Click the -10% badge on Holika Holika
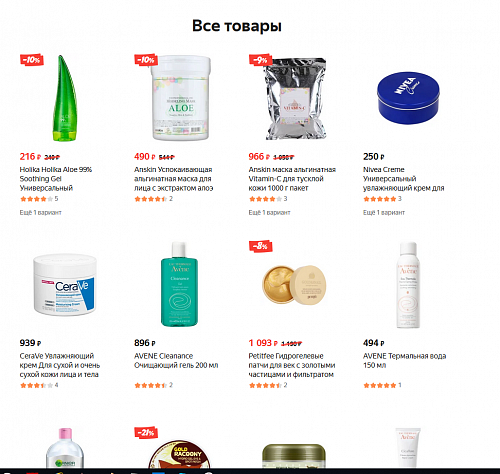The image size is (500, 474). pos(32,60)
